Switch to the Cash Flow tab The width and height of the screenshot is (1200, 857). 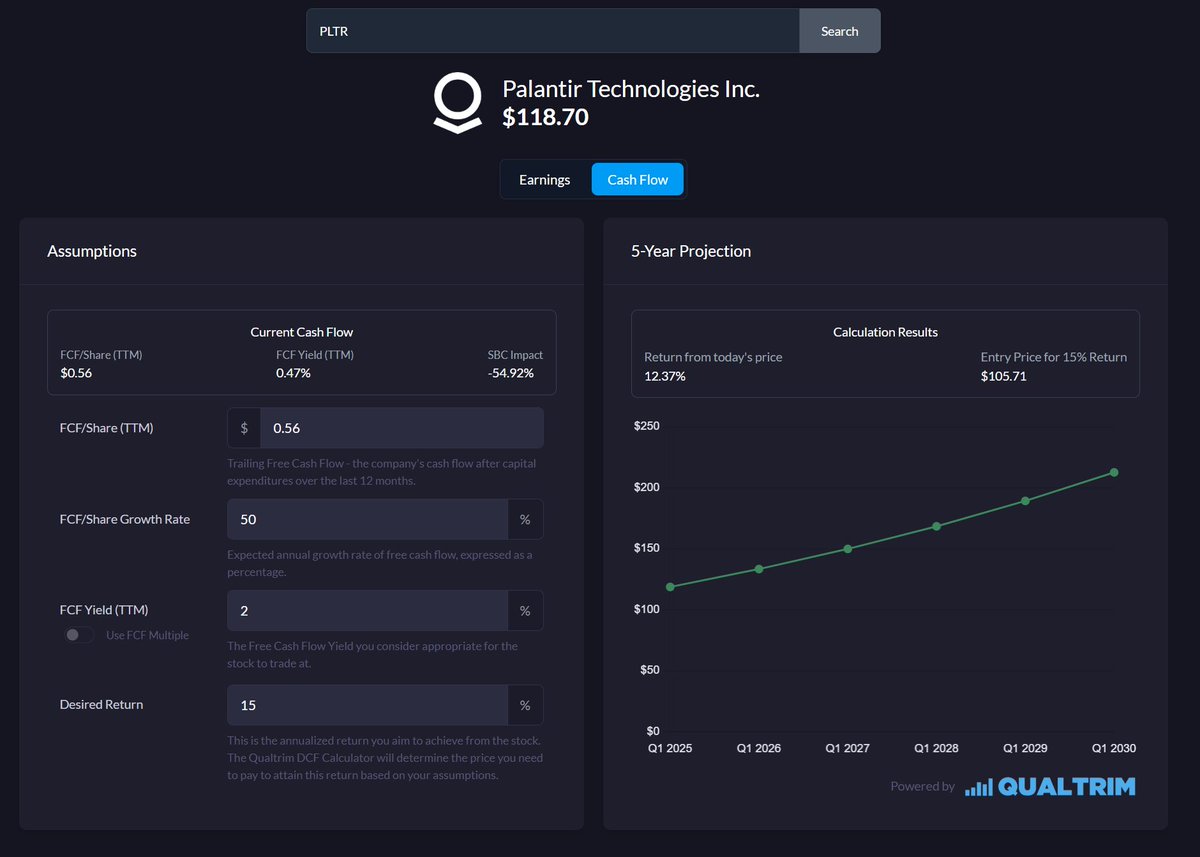(638, 180)
